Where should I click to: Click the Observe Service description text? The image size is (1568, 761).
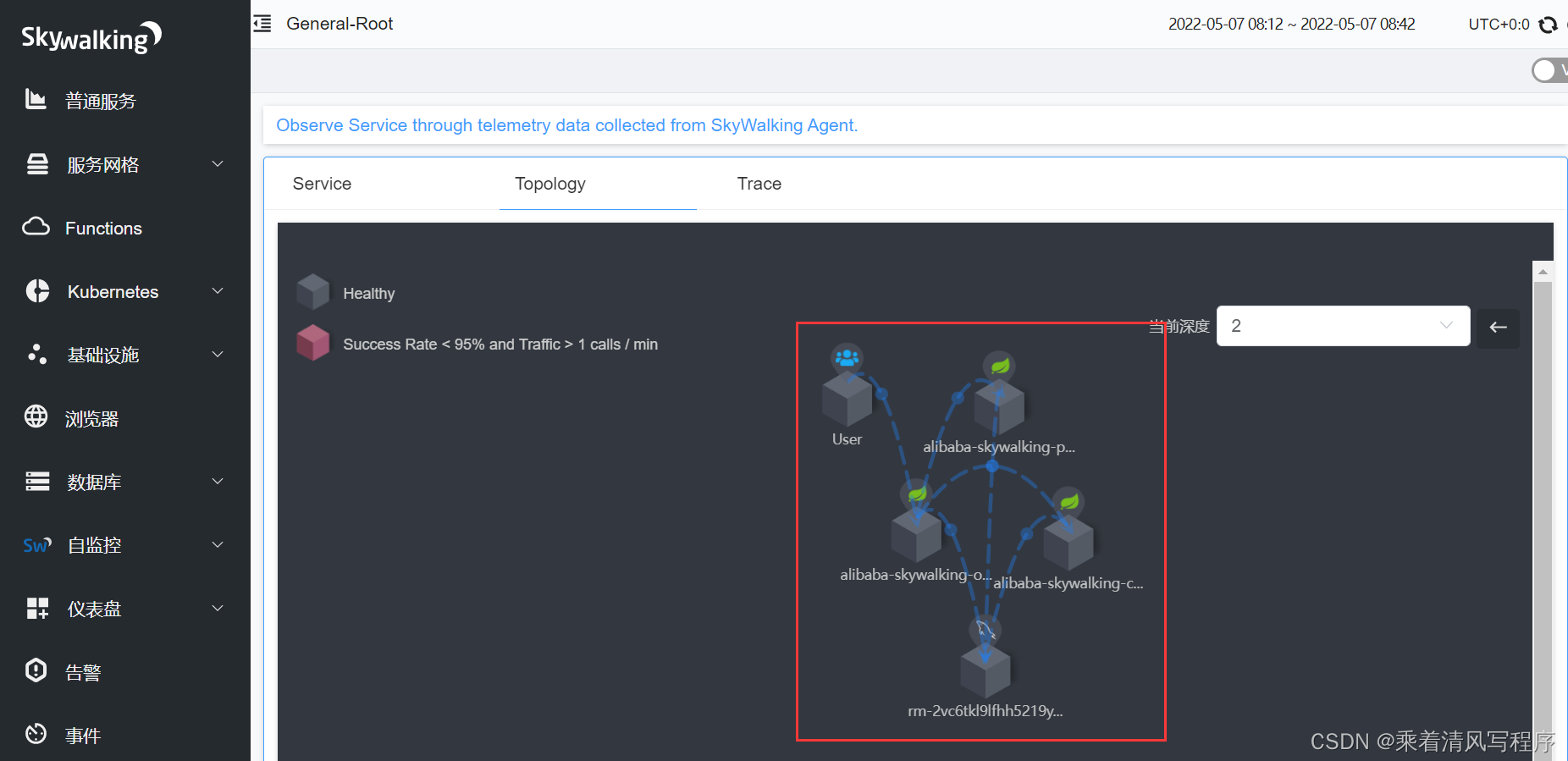(x=567, y=125)
